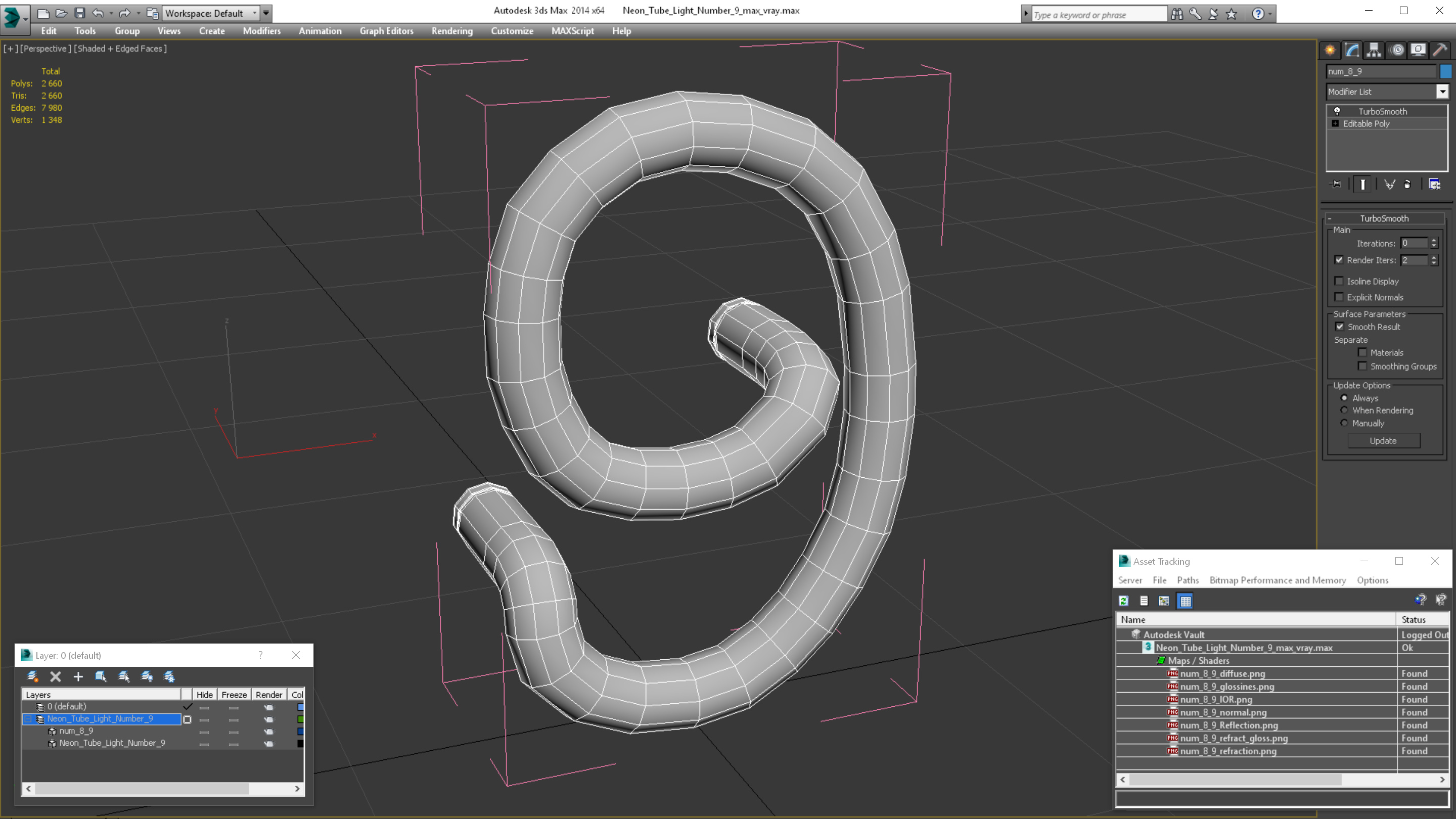The width and height of the screenshot is (1456, 819).
Task: Click the green color swatch of Neon_Tube_Light_Number_9 layer
Action: [x=300, y=719]
